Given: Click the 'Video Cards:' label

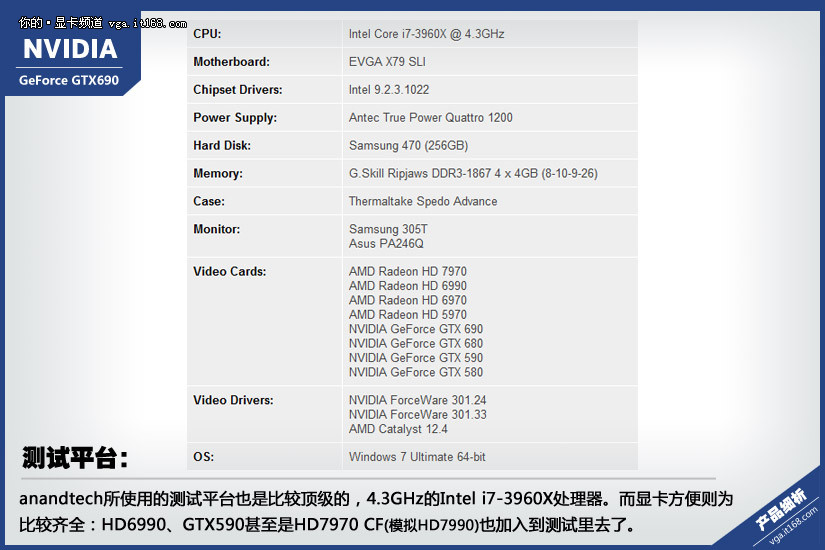Looking at the screenshot, I should (x=230, y=272).
